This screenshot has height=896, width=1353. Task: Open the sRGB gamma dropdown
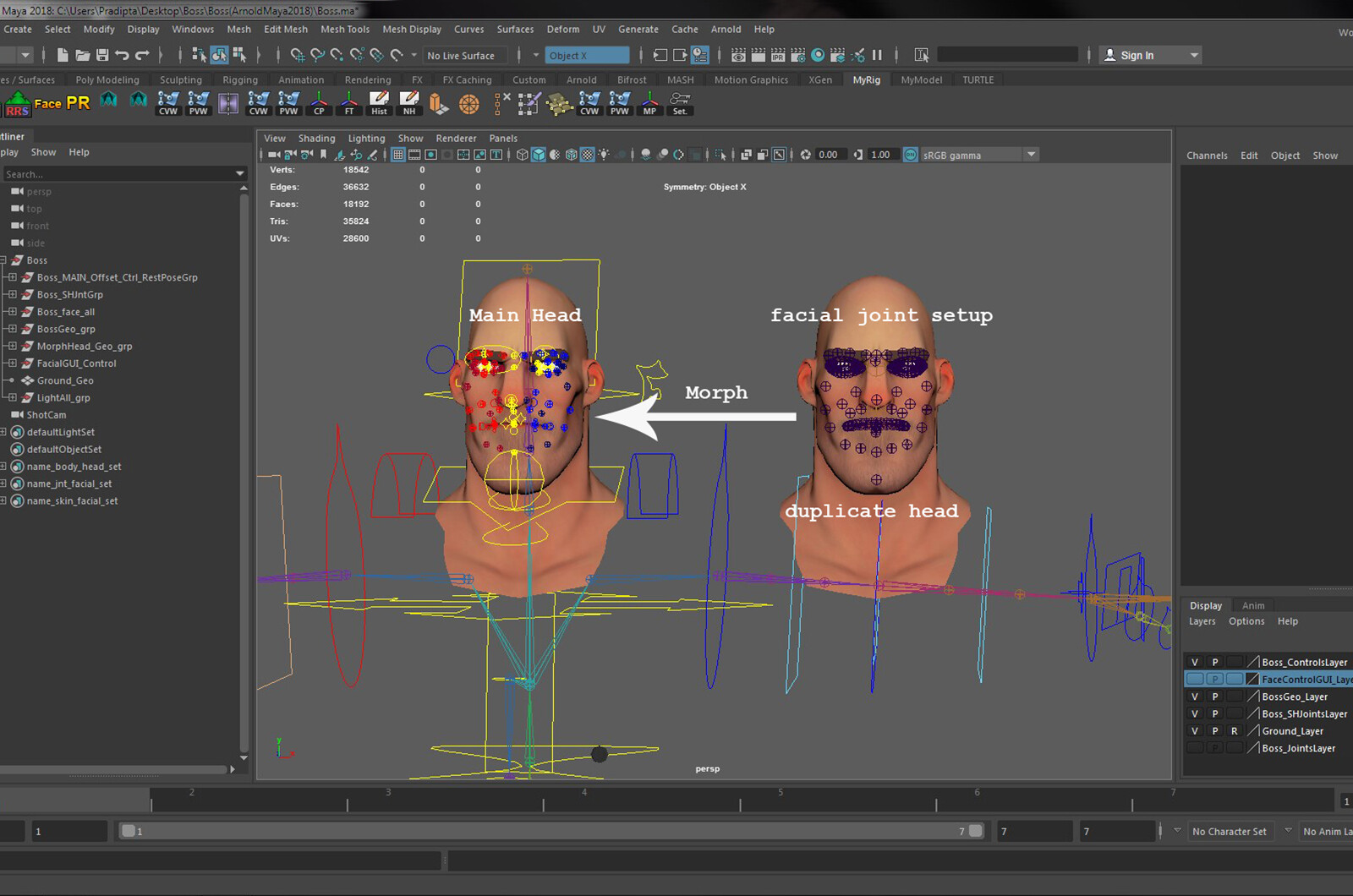pos(1031,154)
